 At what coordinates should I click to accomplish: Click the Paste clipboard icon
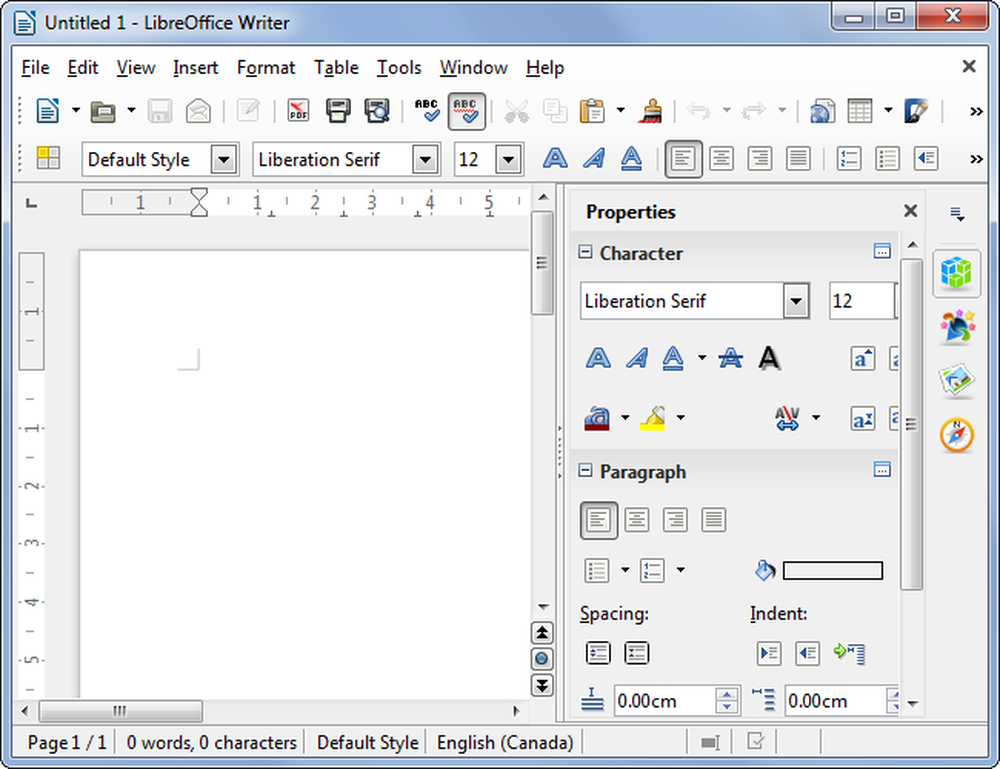tap(592, 111)
